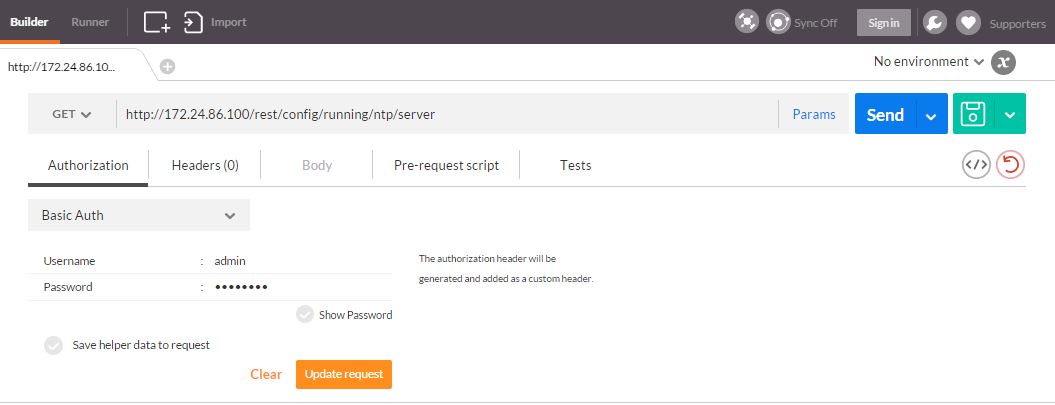This screenshot has width=1055, height=405.
Task: Click the Update request button
Action: click(x=344, y=374)
